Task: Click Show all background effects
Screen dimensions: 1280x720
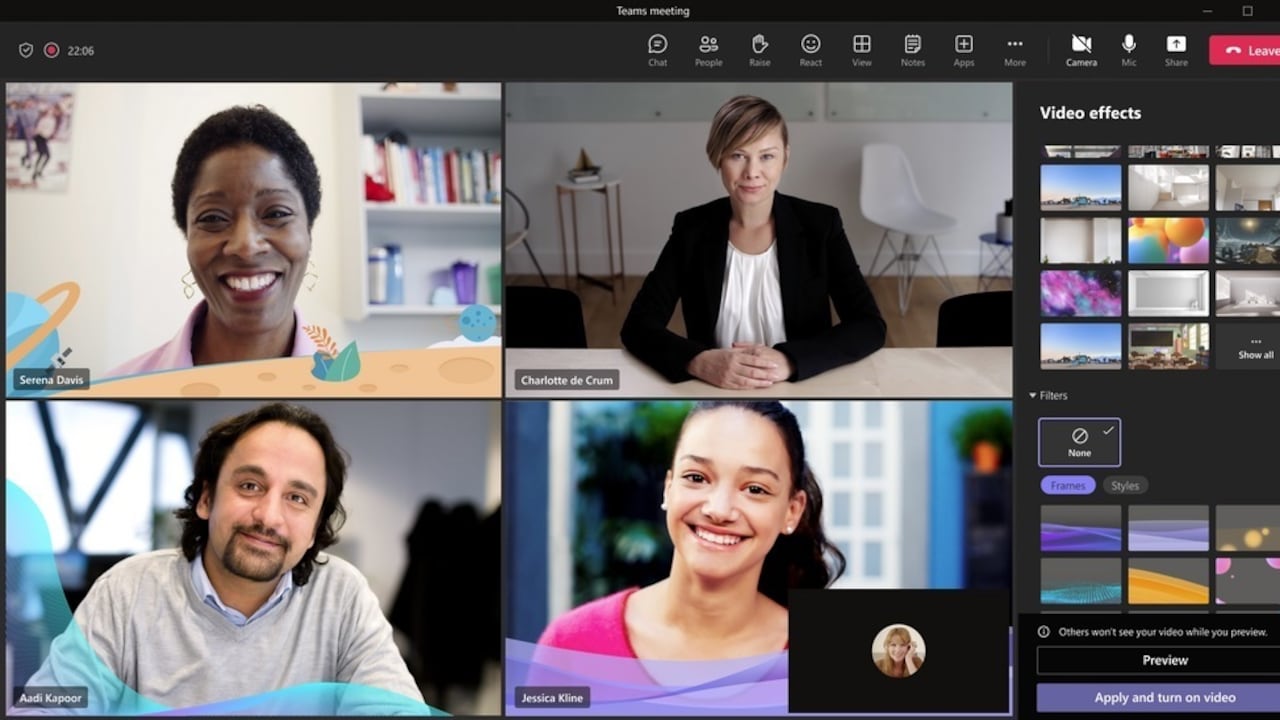Action: click(x=1254, y=345)
